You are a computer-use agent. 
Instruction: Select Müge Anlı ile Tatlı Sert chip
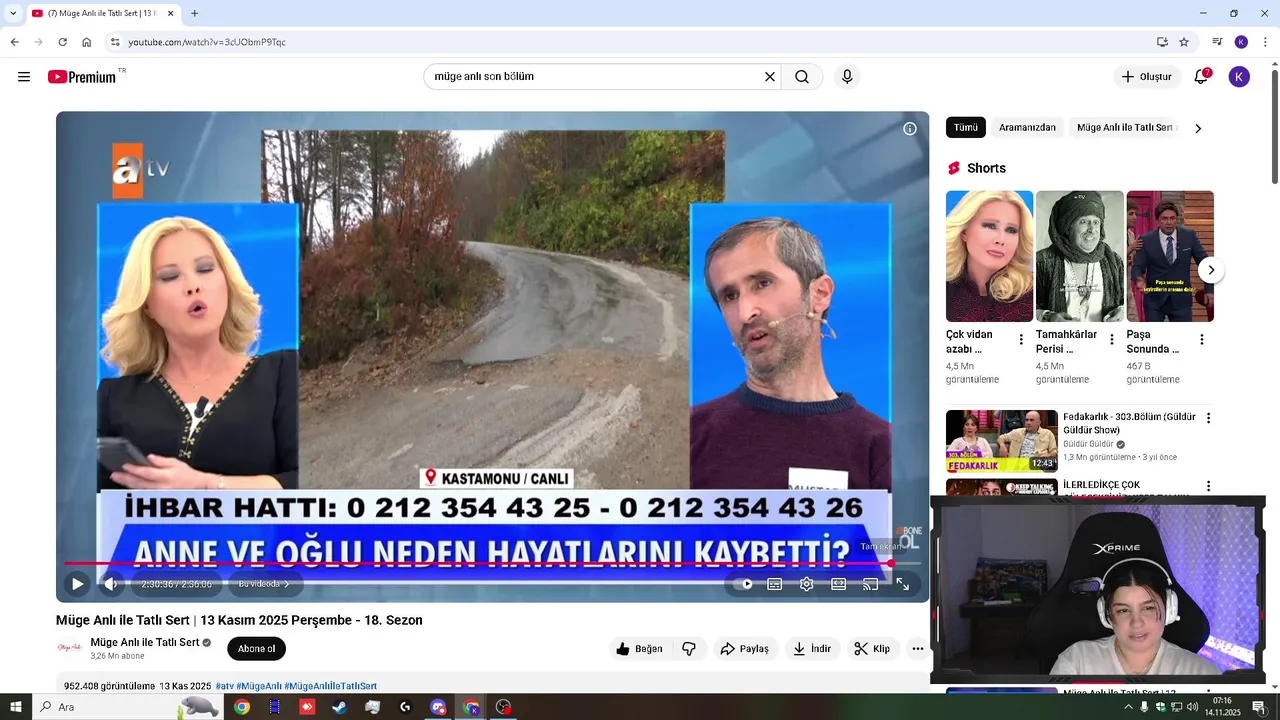point(1125,127)
